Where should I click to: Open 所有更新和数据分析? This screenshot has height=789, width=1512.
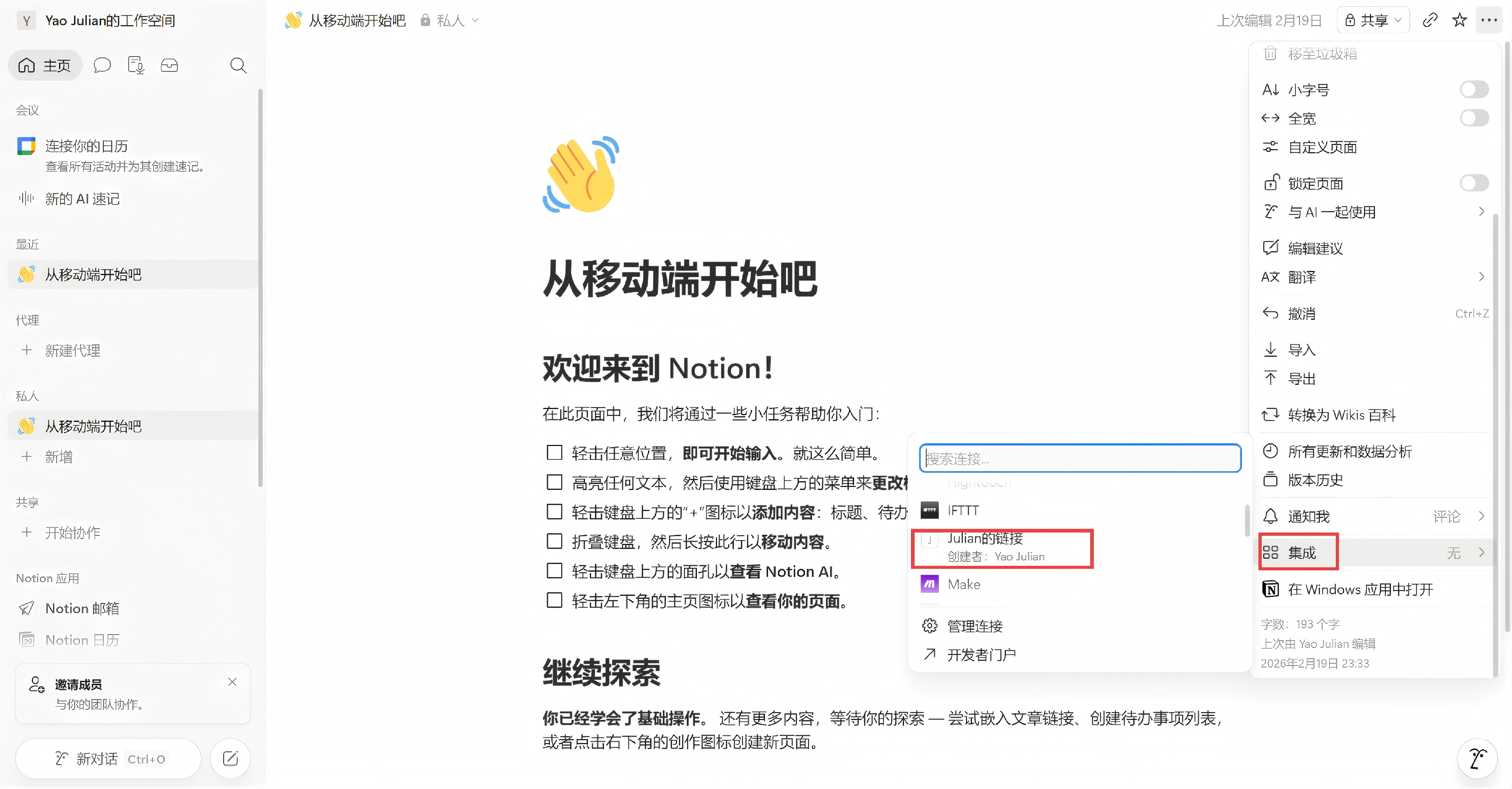pos(1374,451)
